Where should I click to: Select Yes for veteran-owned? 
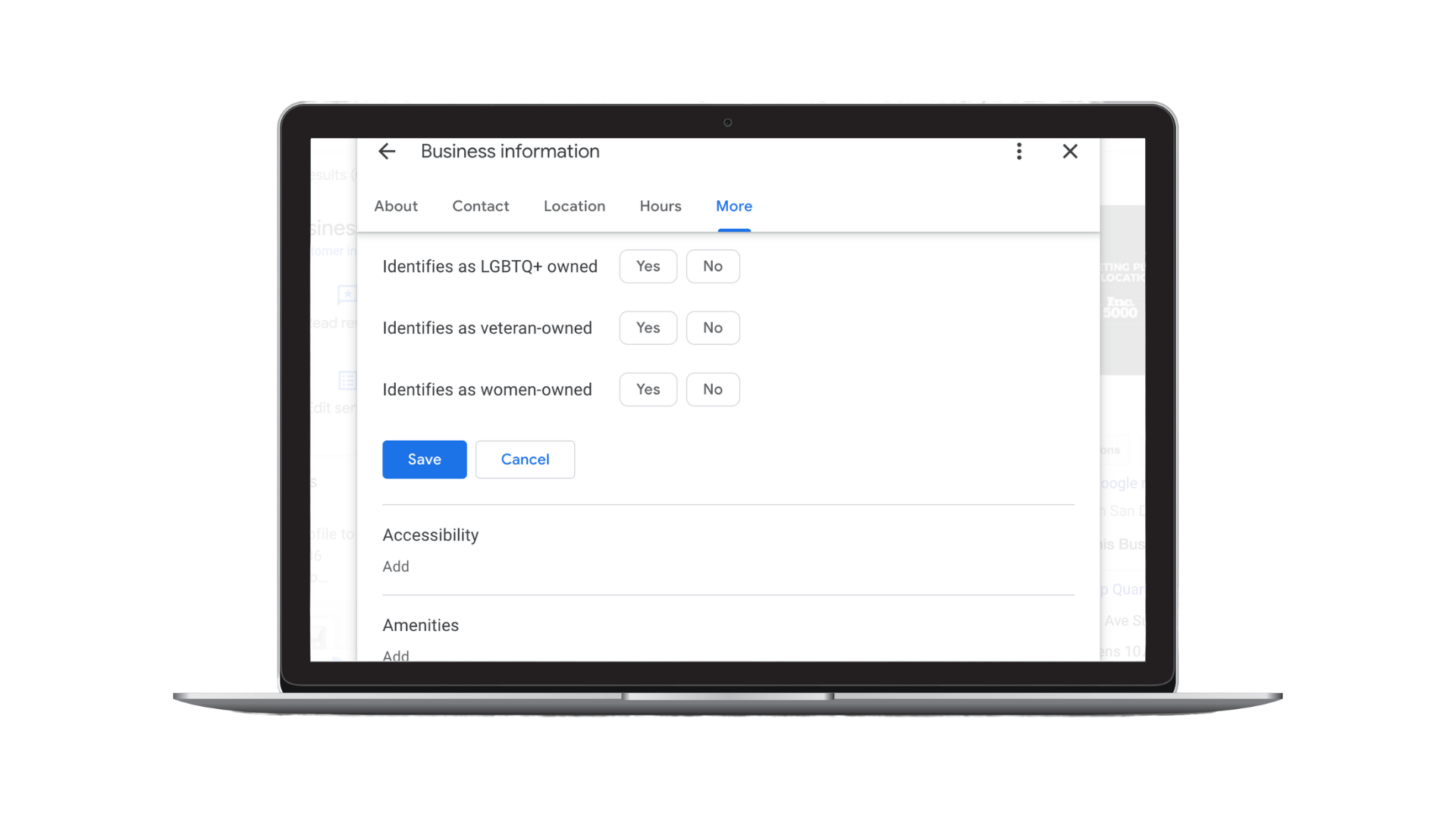(x=648, y=328)
